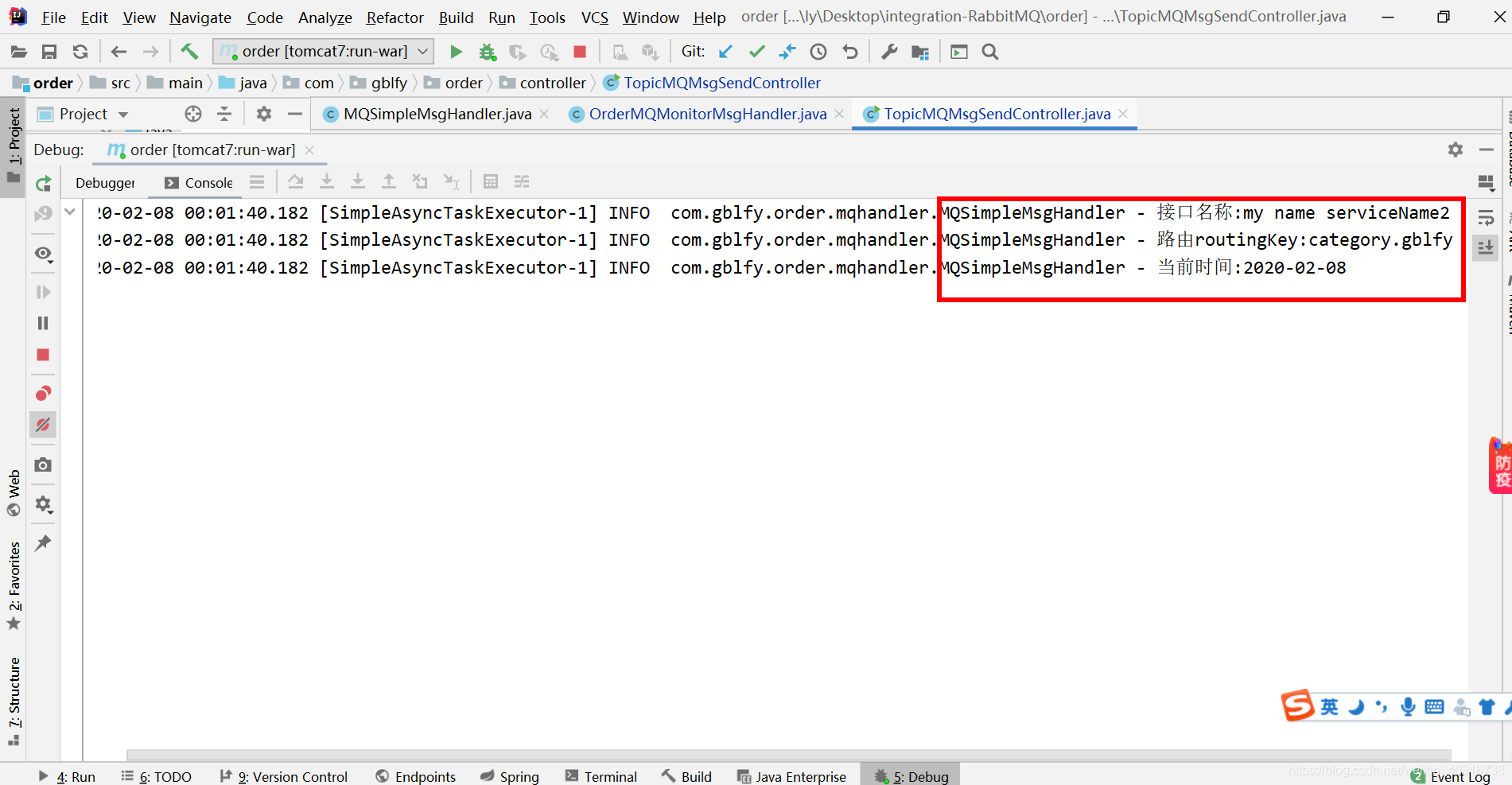This screenshot has width=1512, height=785.
Task: Click TopicMQMsgSendController breadcrumb
Action: pyautogui.click(x=712, y=83)
